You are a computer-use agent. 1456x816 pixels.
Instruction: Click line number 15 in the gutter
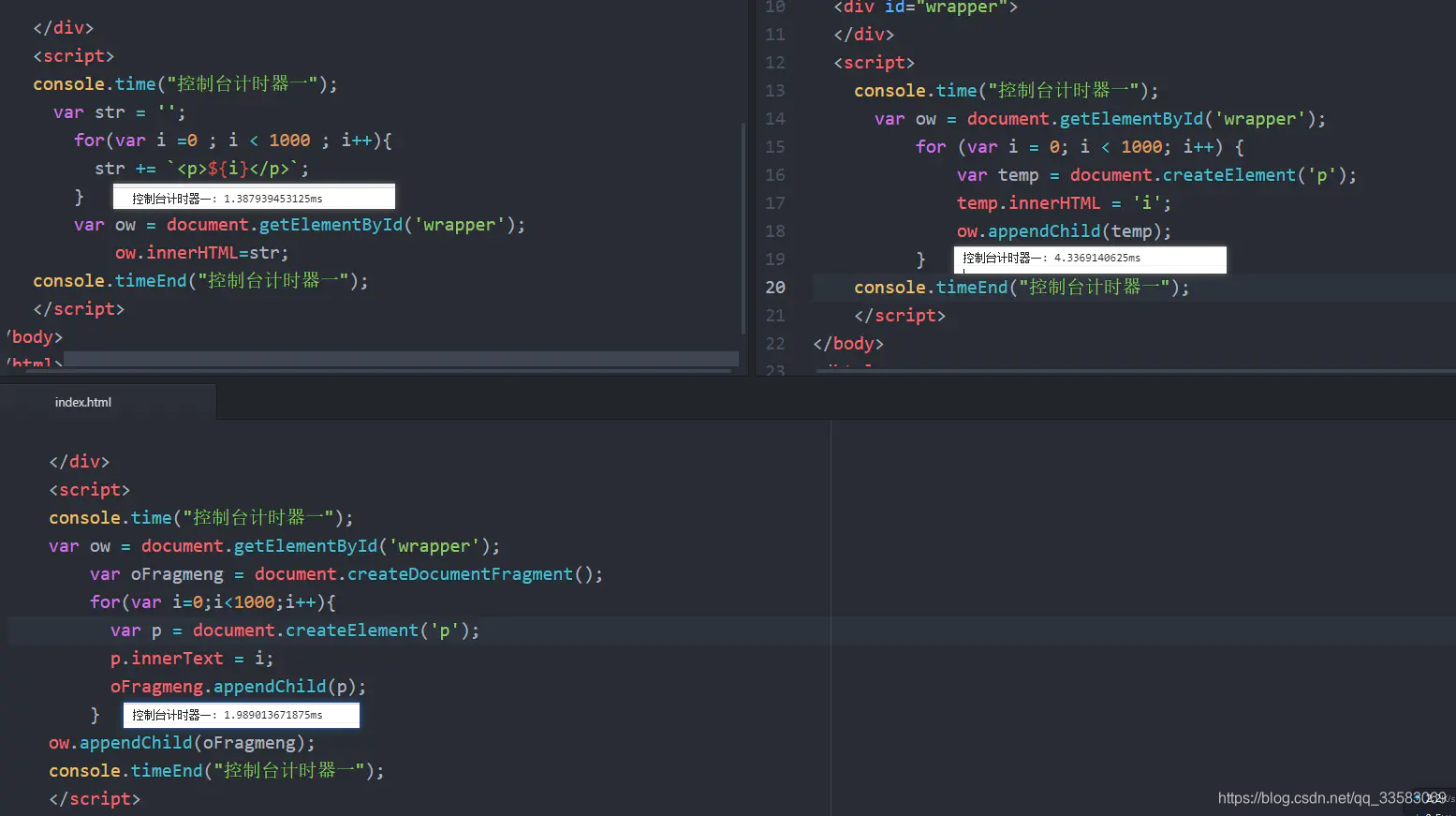[x=775, y=147]
